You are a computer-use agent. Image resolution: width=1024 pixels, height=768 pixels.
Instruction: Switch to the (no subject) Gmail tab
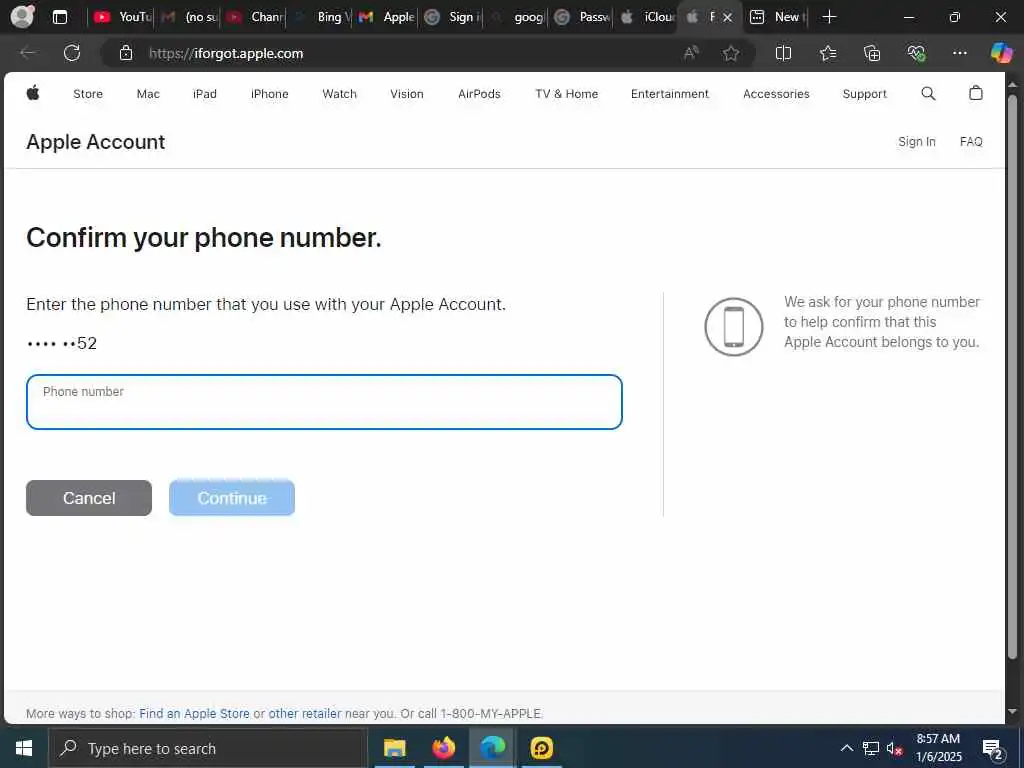[189, 17]
